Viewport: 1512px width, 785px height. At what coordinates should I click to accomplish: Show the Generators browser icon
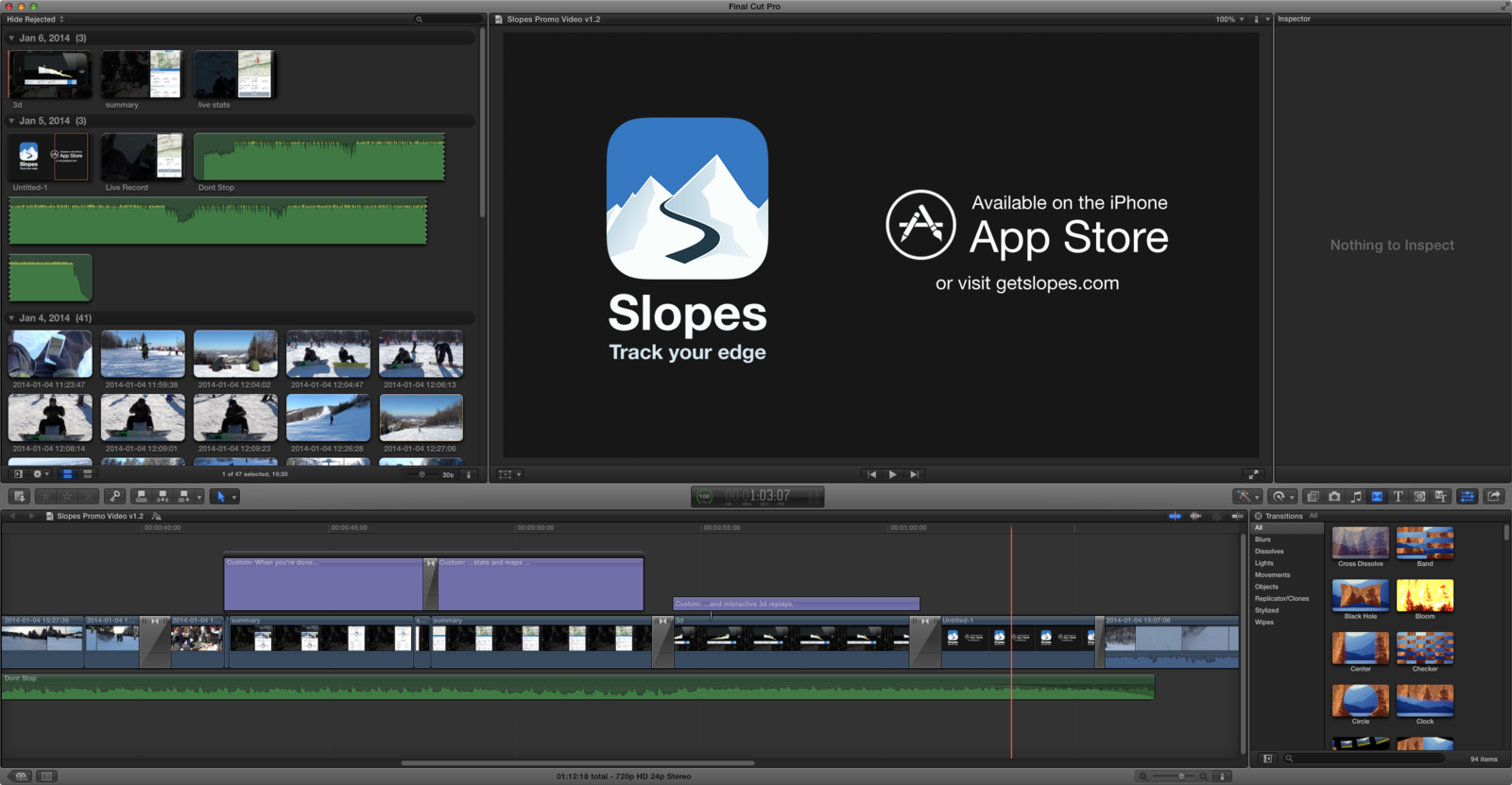pos(1419,496)
